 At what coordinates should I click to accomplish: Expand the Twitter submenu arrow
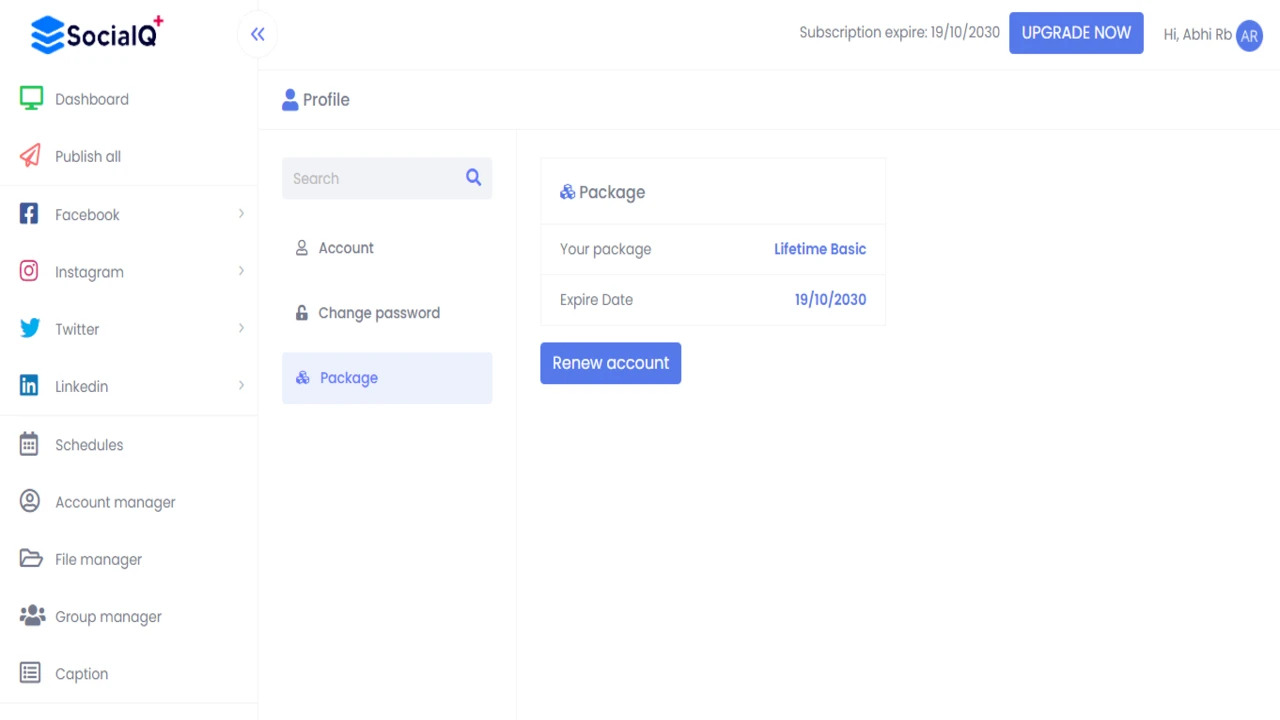point(241,328)
